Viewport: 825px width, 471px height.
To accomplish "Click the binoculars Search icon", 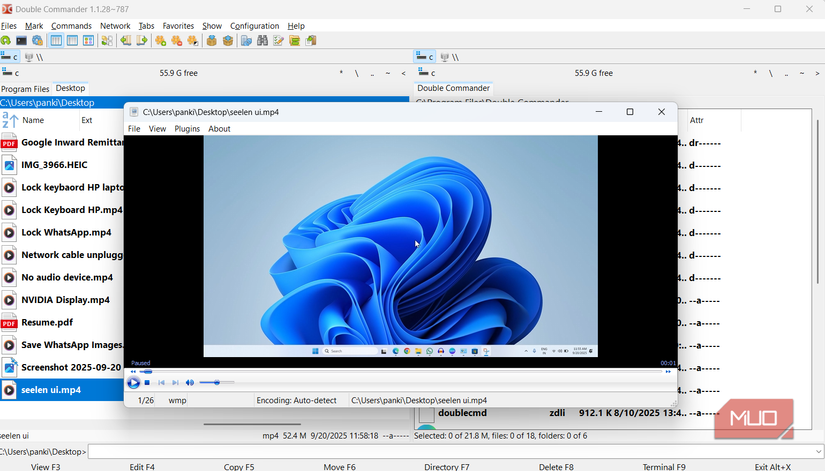I will tap(262, 41).
